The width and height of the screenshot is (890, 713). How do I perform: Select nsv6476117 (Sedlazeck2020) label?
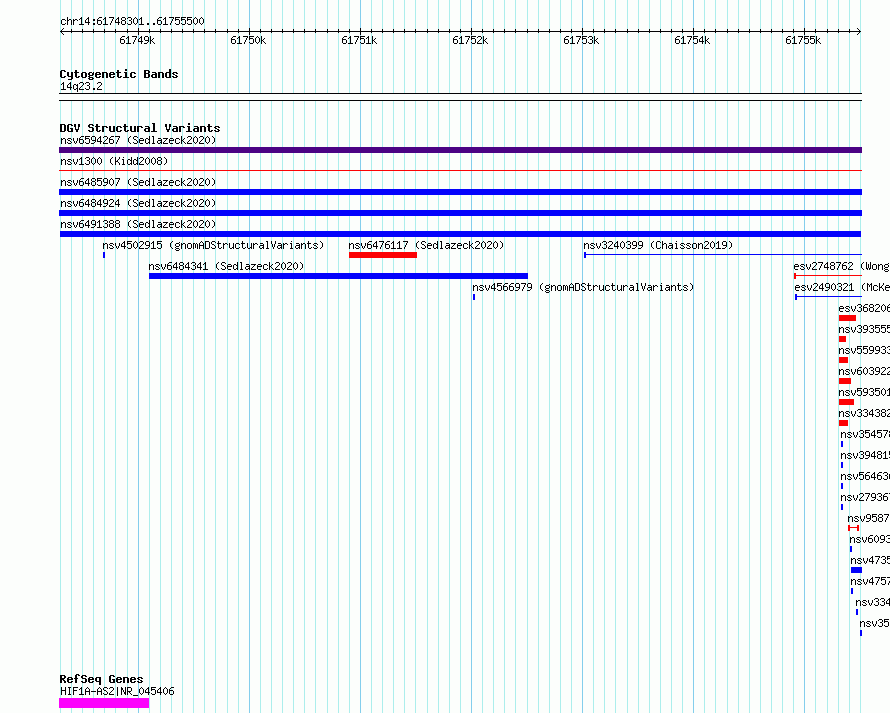tap(426, 245)
